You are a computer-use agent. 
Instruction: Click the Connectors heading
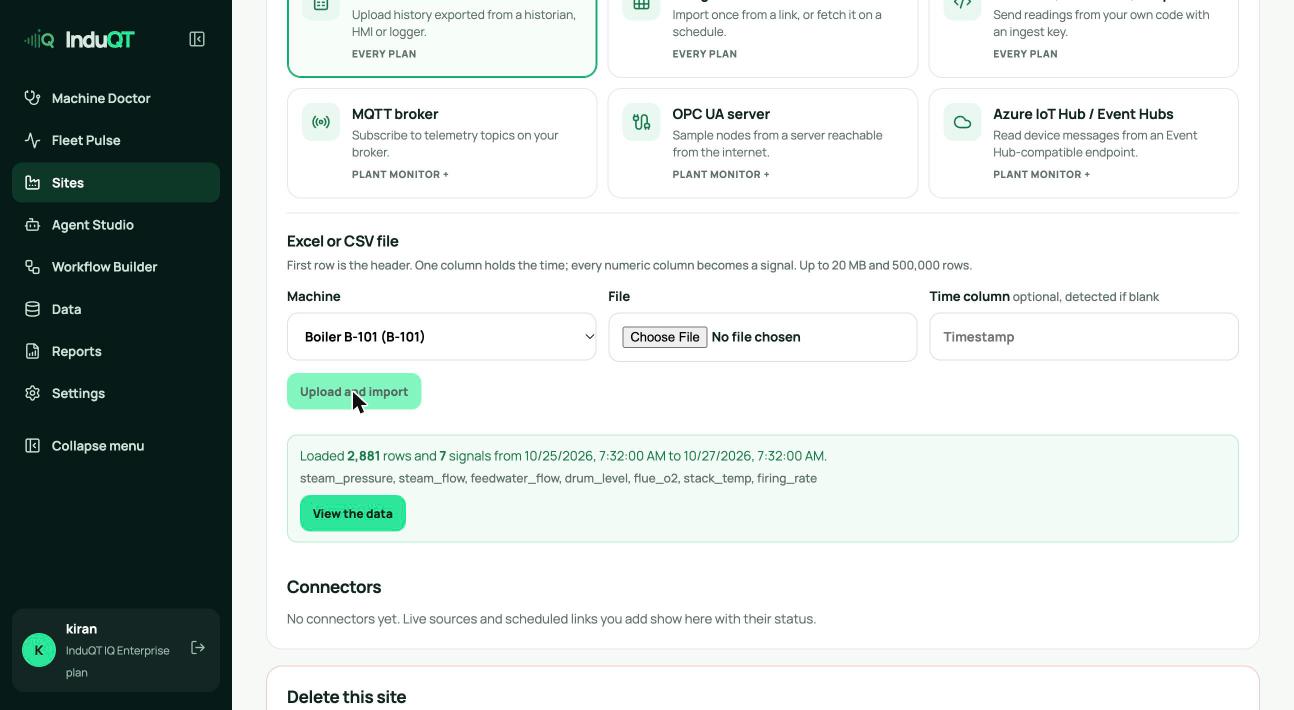[x=334, y=587]
